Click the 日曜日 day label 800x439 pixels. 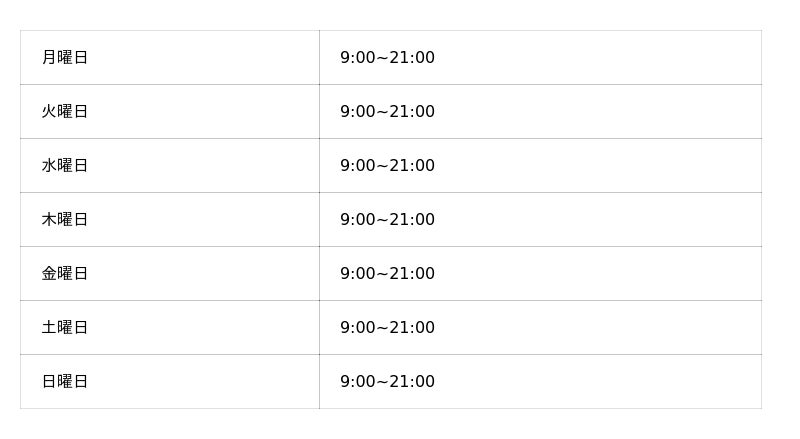(65, 382)
